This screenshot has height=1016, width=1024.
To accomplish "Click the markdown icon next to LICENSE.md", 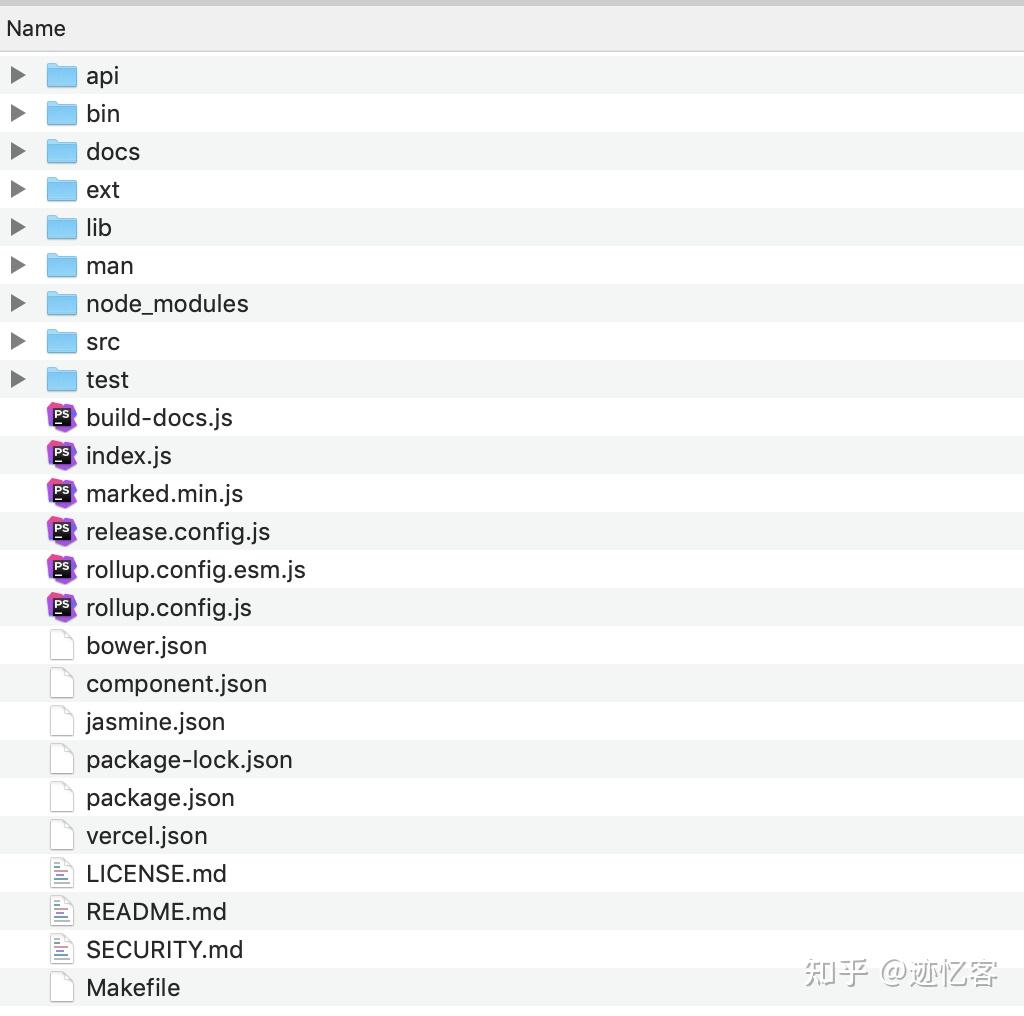I will click(x=61, y=873).
